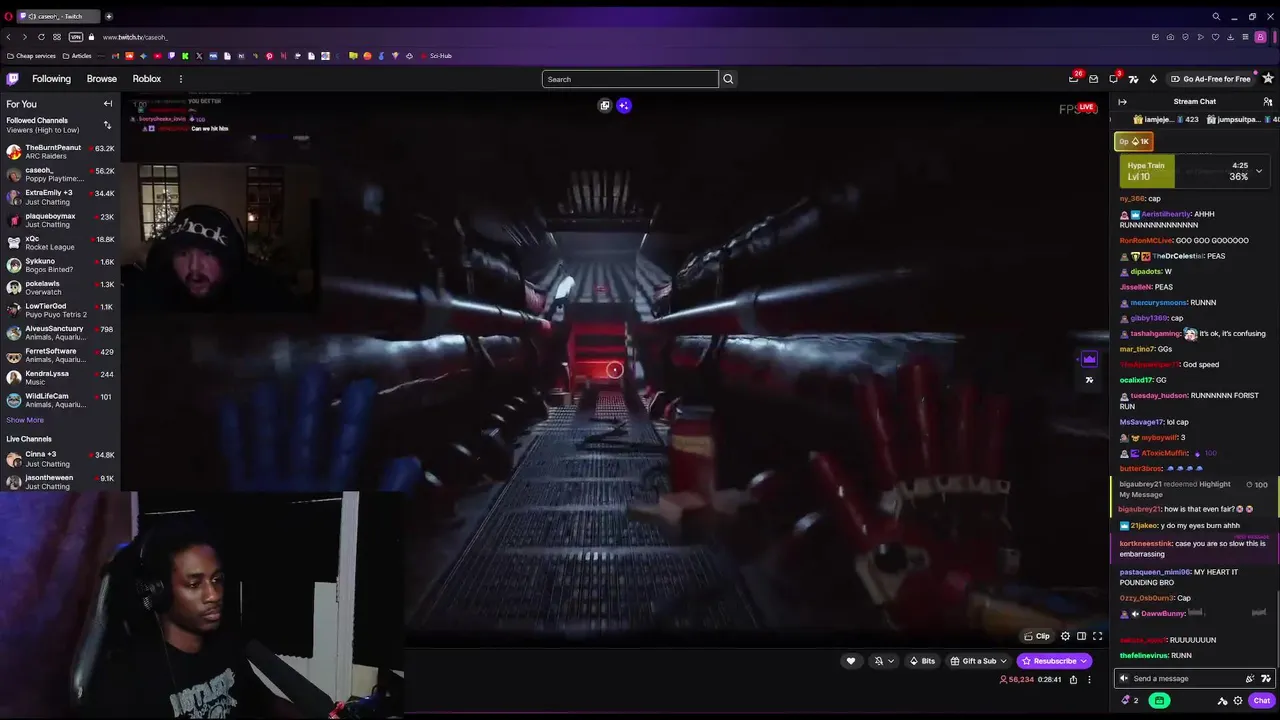This screenshot has height=720, width=1280.
Task: Open stream more options kebab menu
Action: (x=1090, y=680)
